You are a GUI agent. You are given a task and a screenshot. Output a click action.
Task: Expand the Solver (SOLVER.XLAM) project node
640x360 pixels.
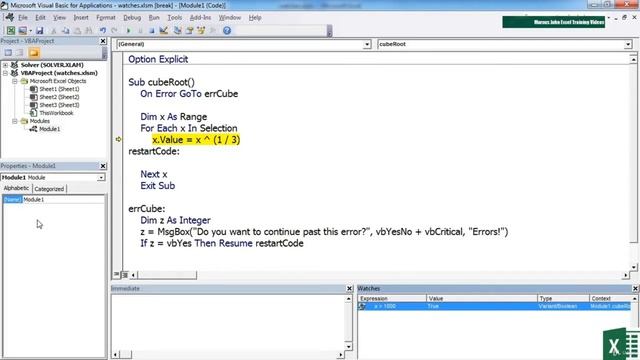pyautogui.click(x=5, y=65)
